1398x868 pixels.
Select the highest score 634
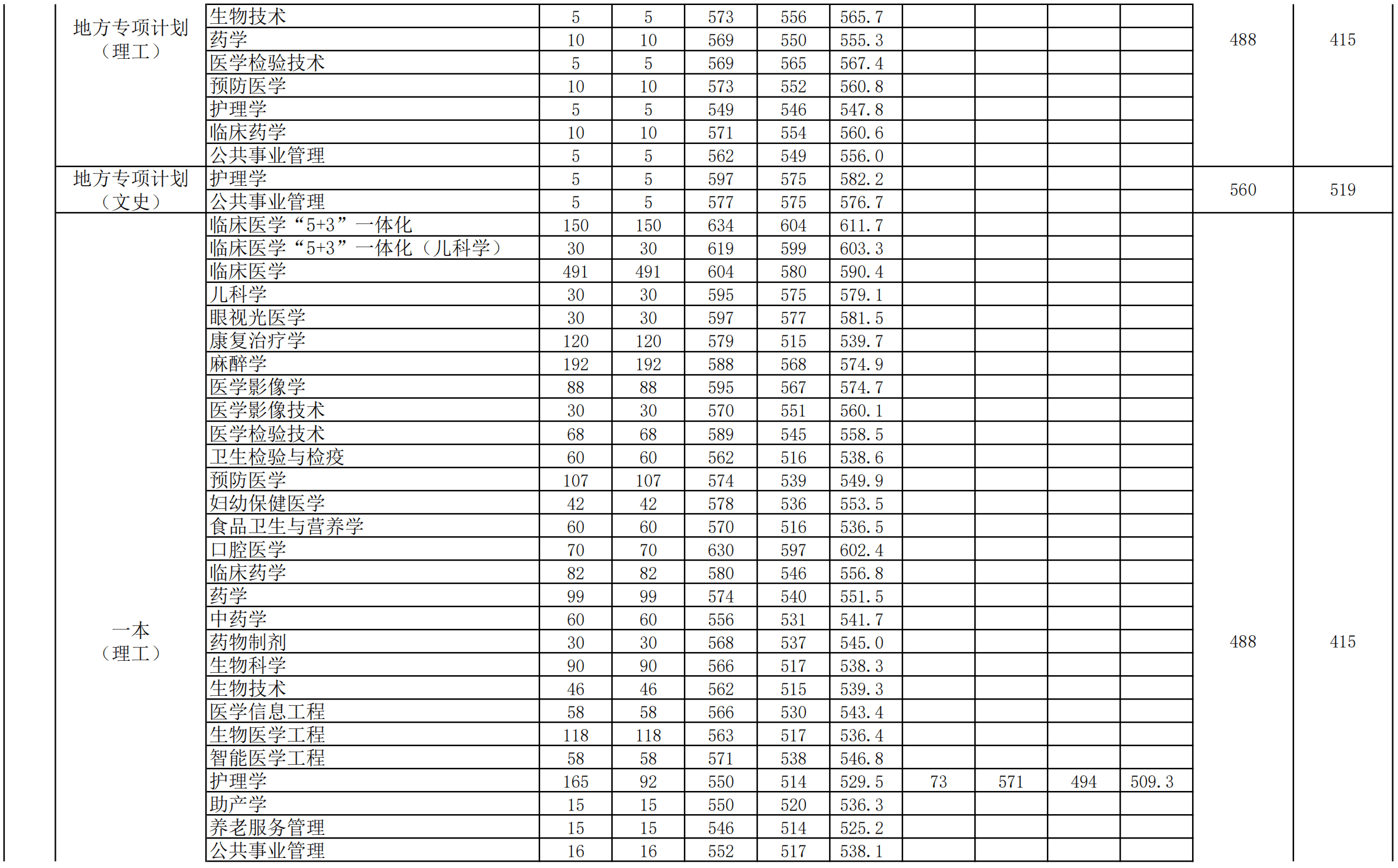click(721, 225)
